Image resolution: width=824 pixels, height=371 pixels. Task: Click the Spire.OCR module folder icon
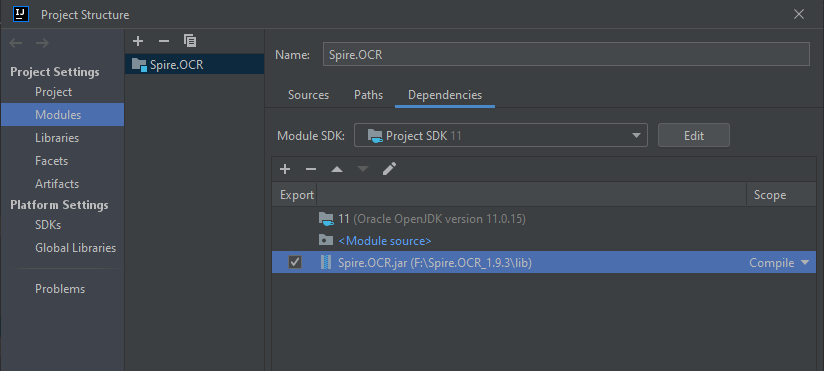pyautogui.click(x=139, y=65)
